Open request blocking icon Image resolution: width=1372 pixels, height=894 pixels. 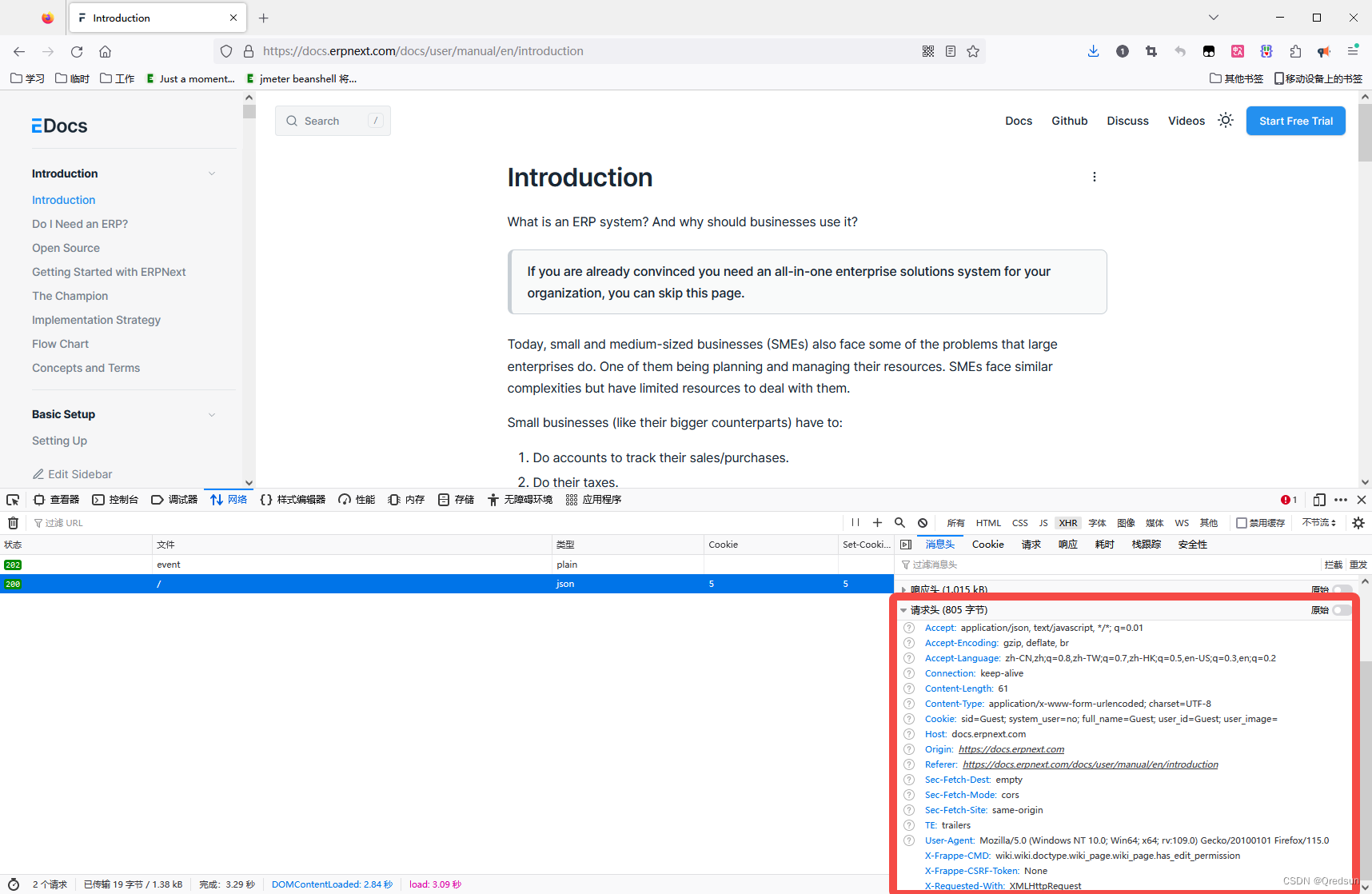(923, 523)
